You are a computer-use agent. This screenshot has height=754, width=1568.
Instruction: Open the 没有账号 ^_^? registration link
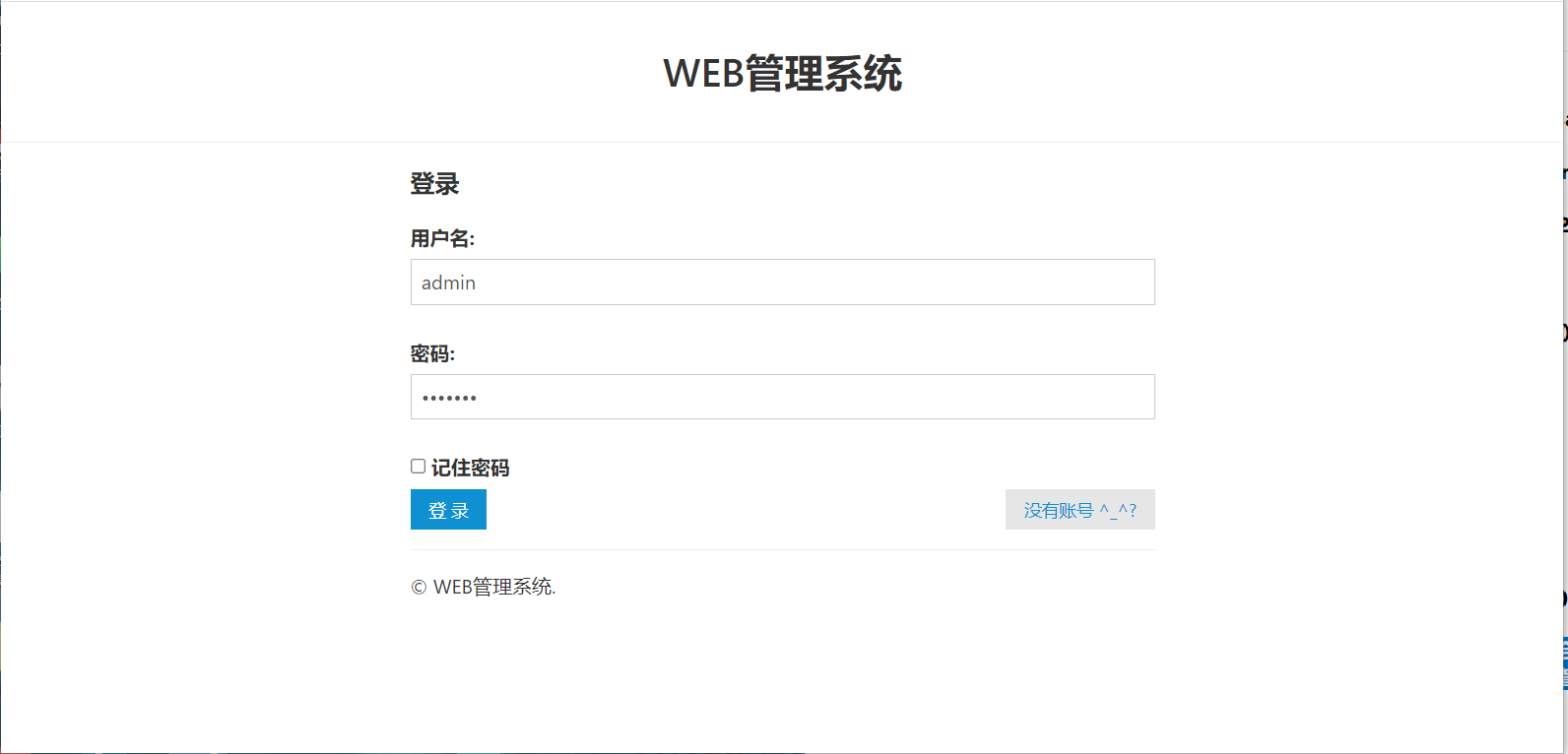click(x=1079, y=509)
